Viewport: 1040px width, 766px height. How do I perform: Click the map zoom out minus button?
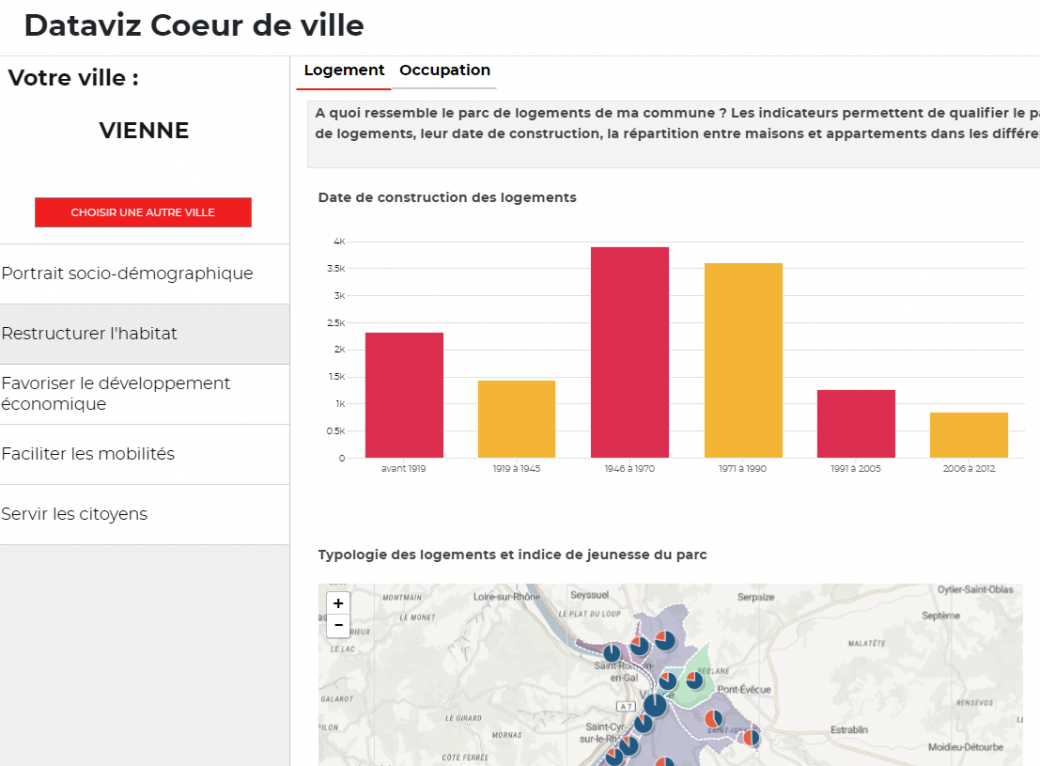(338, 625)
